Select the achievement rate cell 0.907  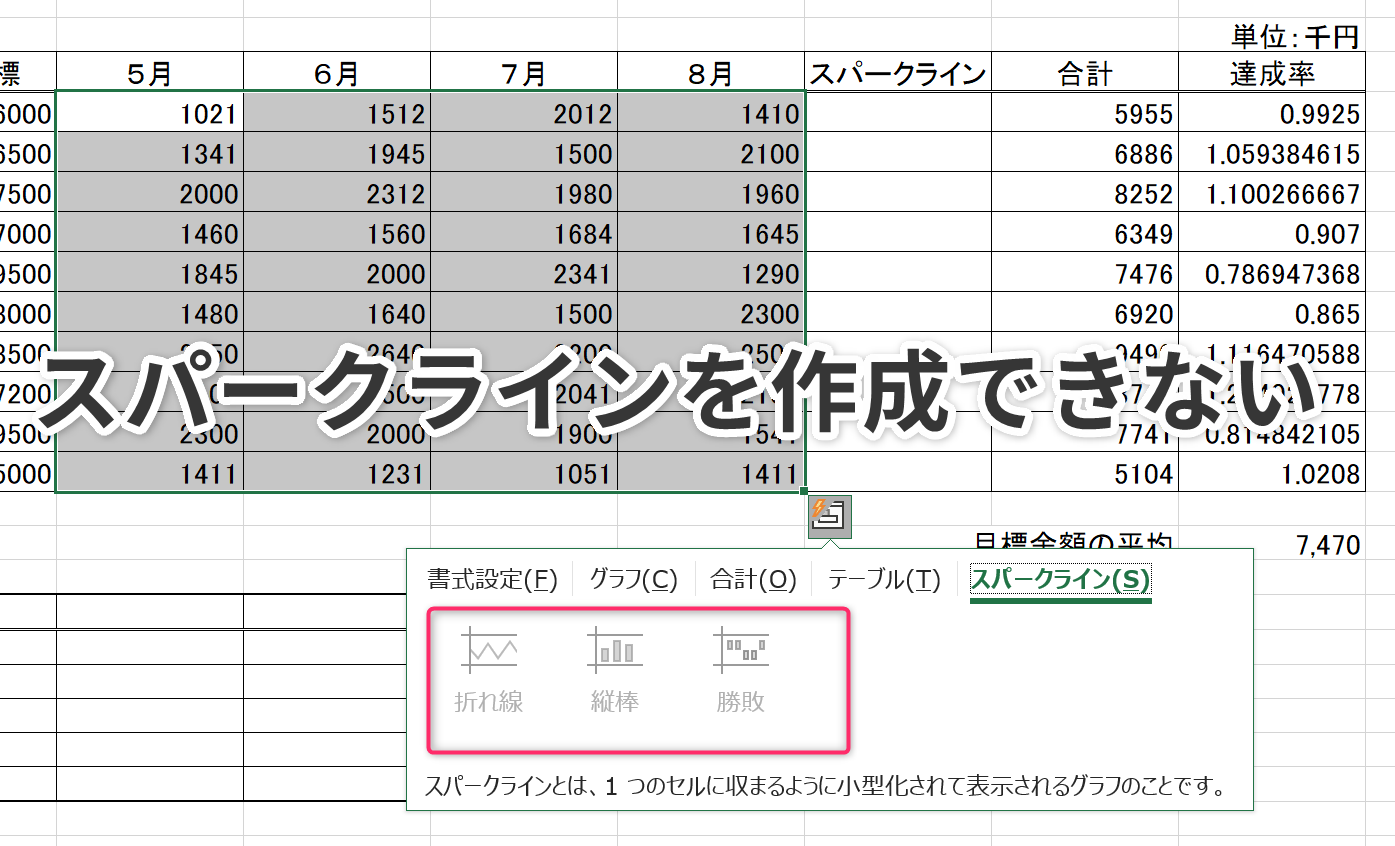pos(1272,232)
